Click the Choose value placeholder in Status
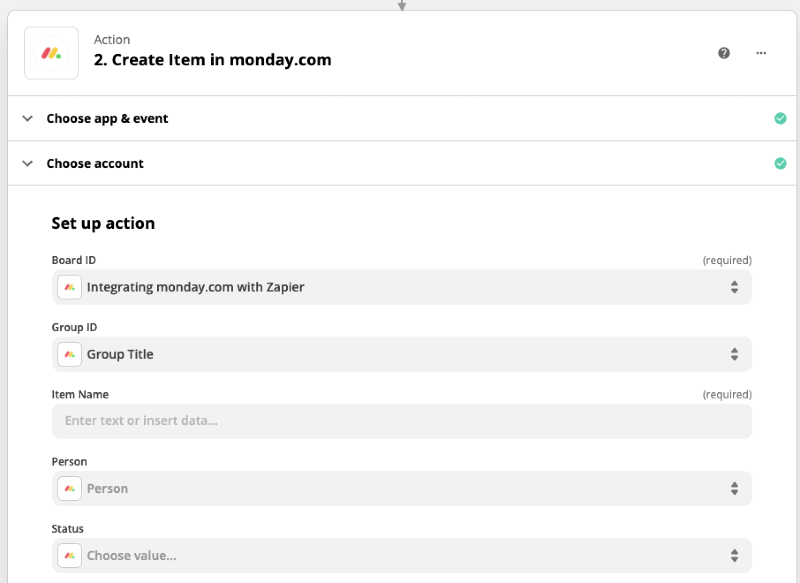The height and width of the screenshot is (583, 800). (x=132, y=555)
